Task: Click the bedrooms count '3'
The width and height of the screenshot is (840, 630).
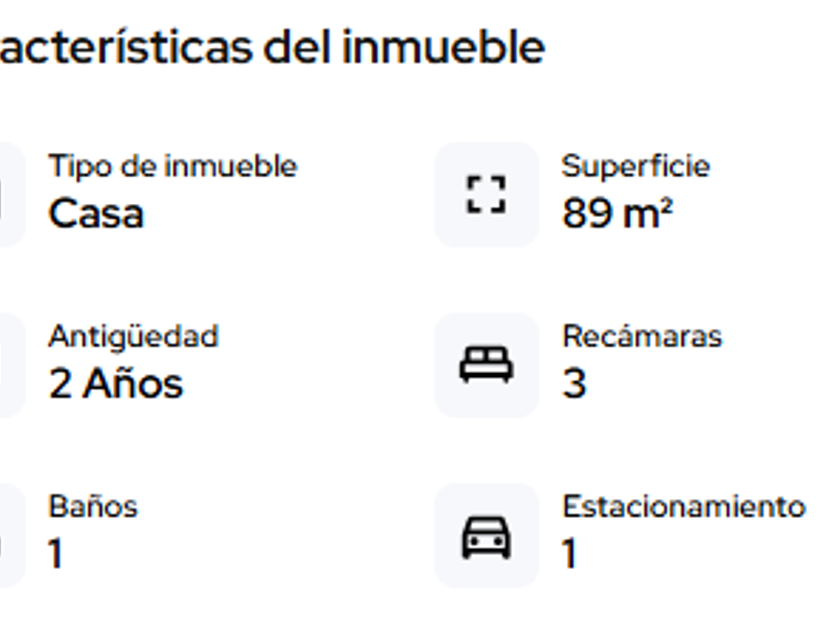Action: click(x=574, y=383)
